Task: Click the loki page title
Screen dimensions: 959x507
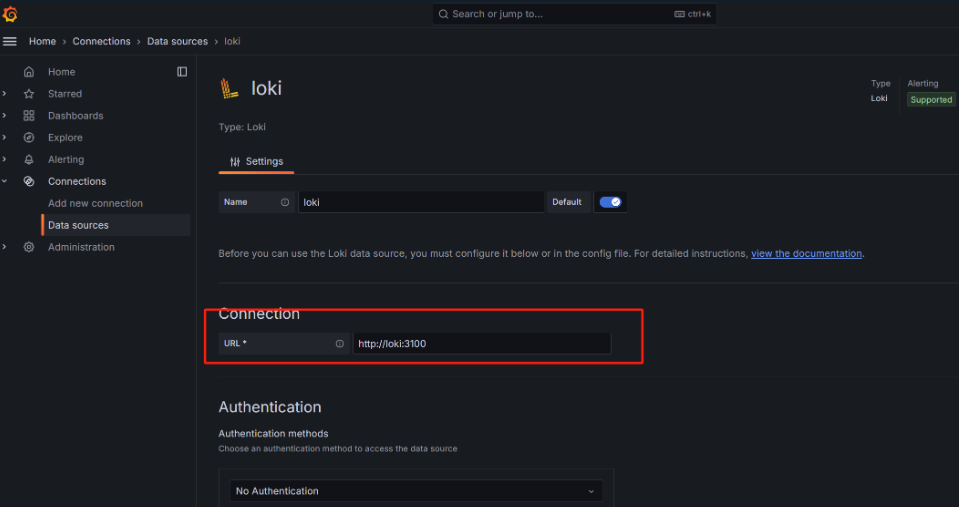Action: click(x=267, y=89)
